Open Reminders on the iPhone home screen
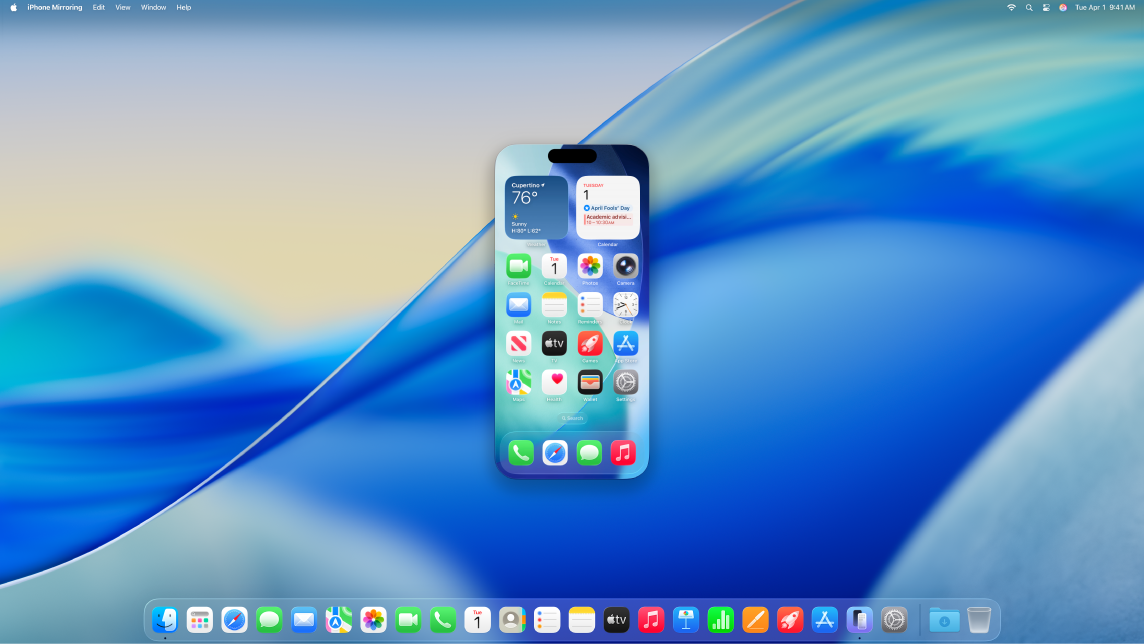Screen dimensions: 1144x644 pyautogui.click(x=590, y=305)
